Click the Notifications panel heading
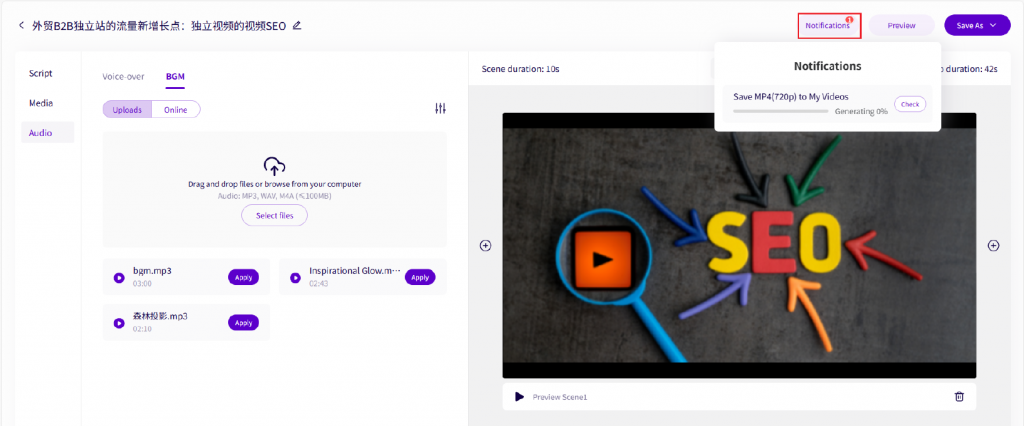The width and height of the screenshot is (1024, 426). tap(827, 66)
